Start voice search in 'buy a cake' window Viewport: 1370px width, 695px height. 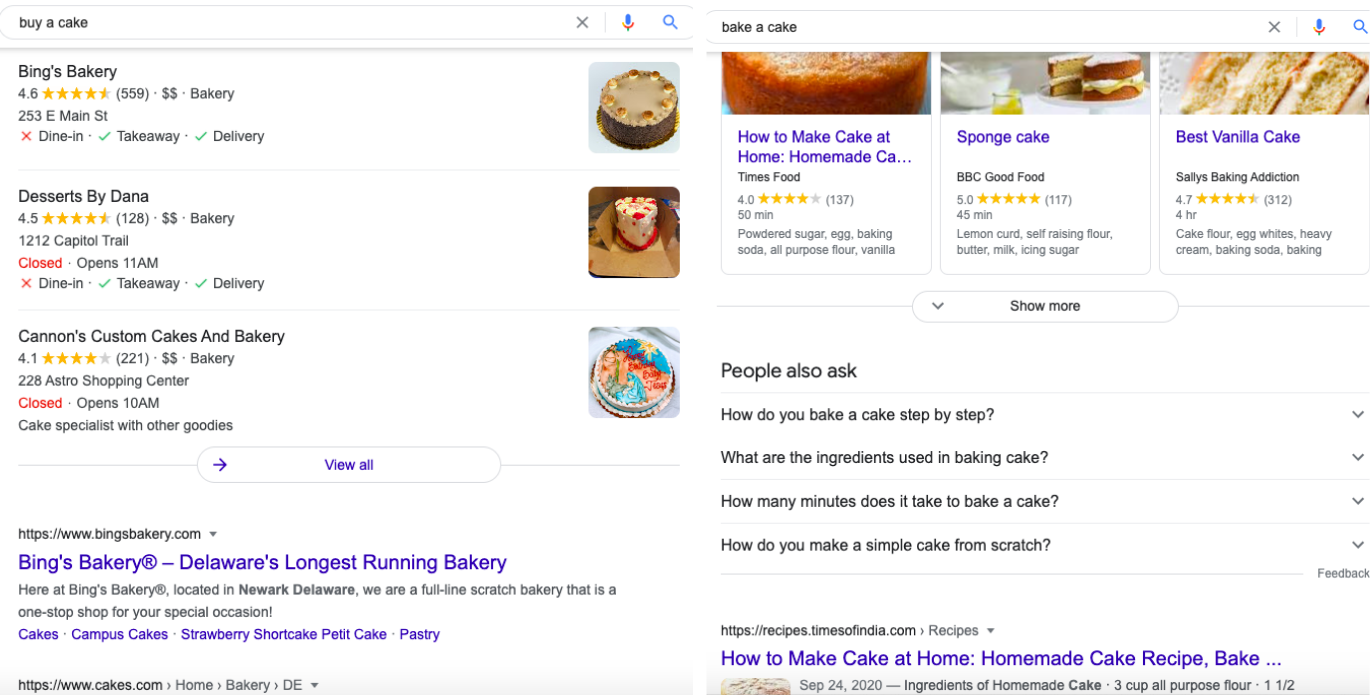pyautogui.click(x=628, y=22)
